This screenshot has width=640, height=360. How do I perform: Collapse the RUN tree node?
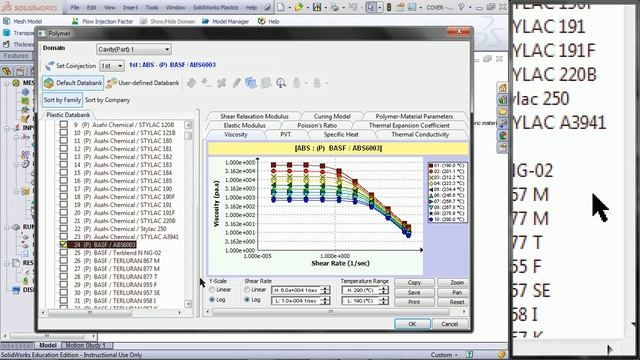(7, 227)
